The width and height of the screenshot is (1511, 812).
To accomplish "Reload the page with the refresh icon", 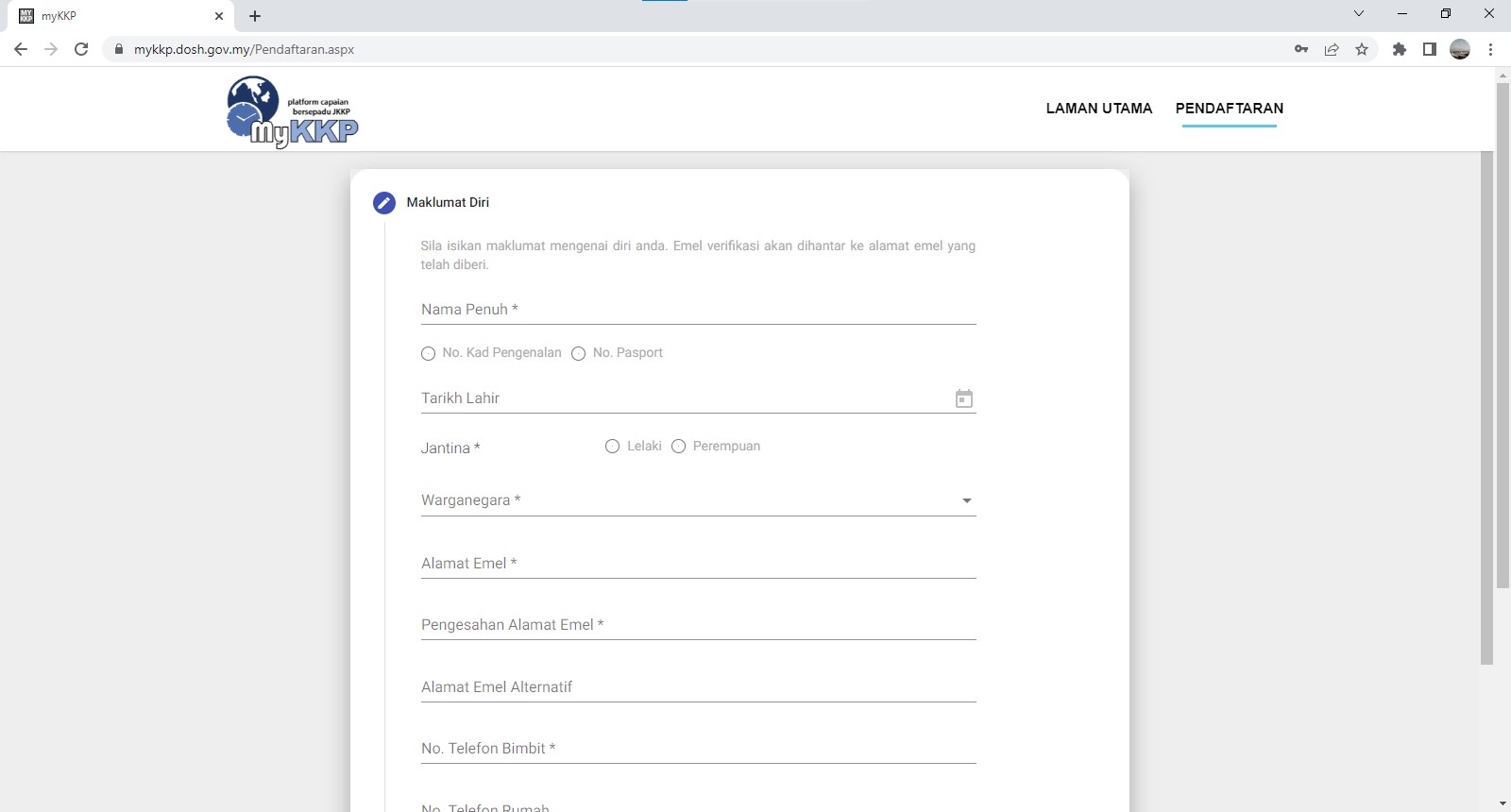I will coord(81,50).
